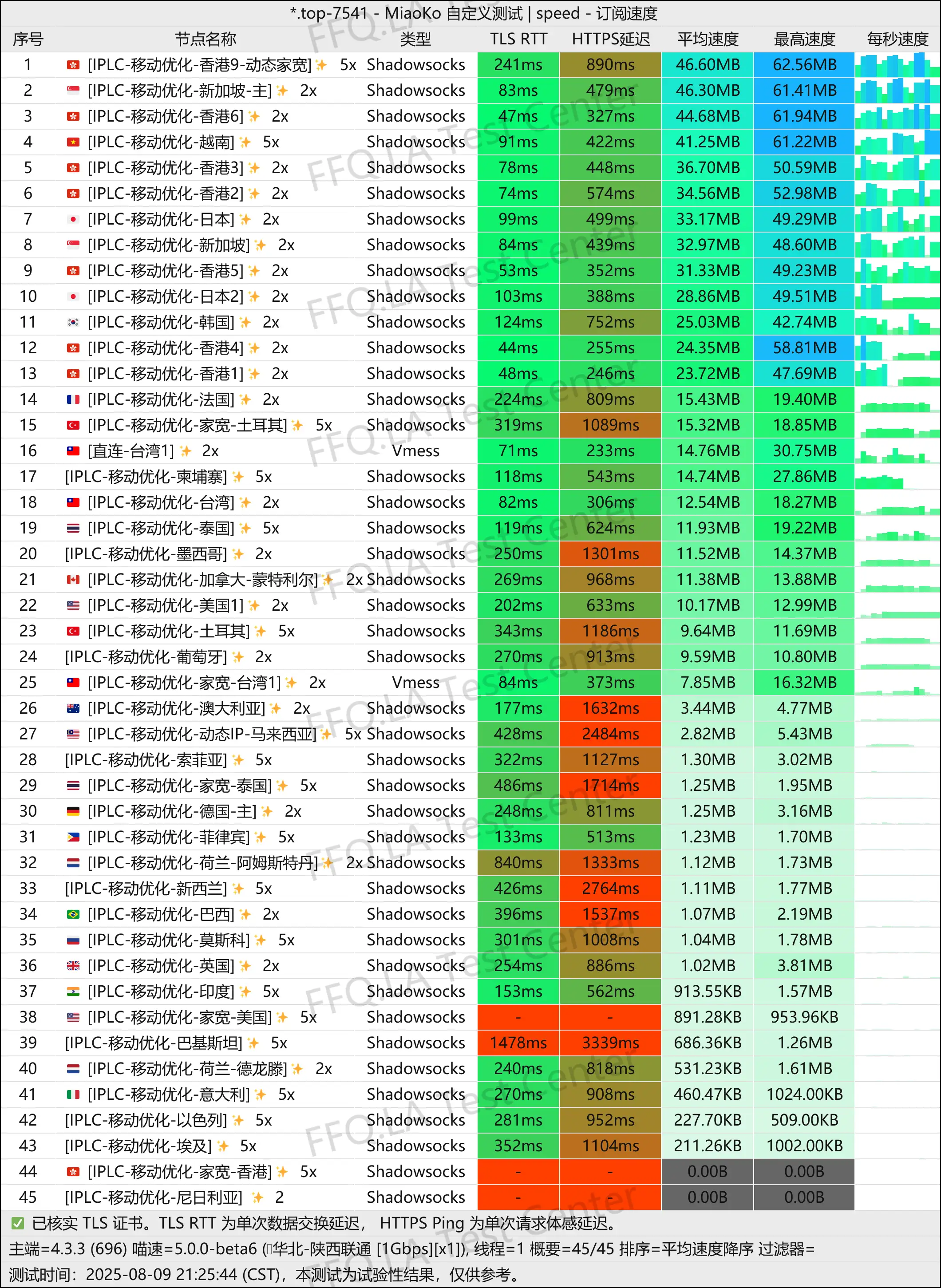The width and height of the screenshot is (941, 1288).
Task: Click the 241ms TLS RTT cell
Action: coord(518,65)
